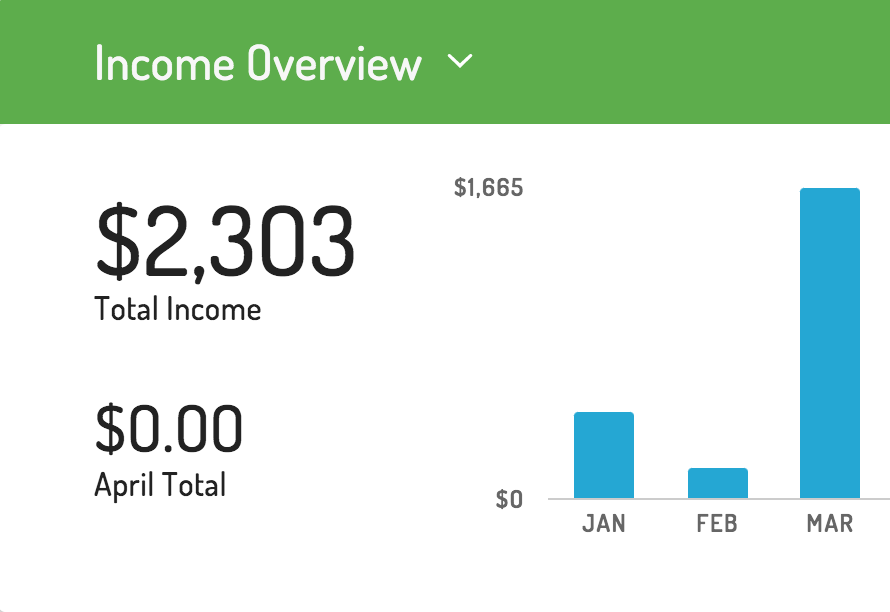Click the $1,665 axis maximum label
This screenshot has width=890, height=612.
coord(488,187)
